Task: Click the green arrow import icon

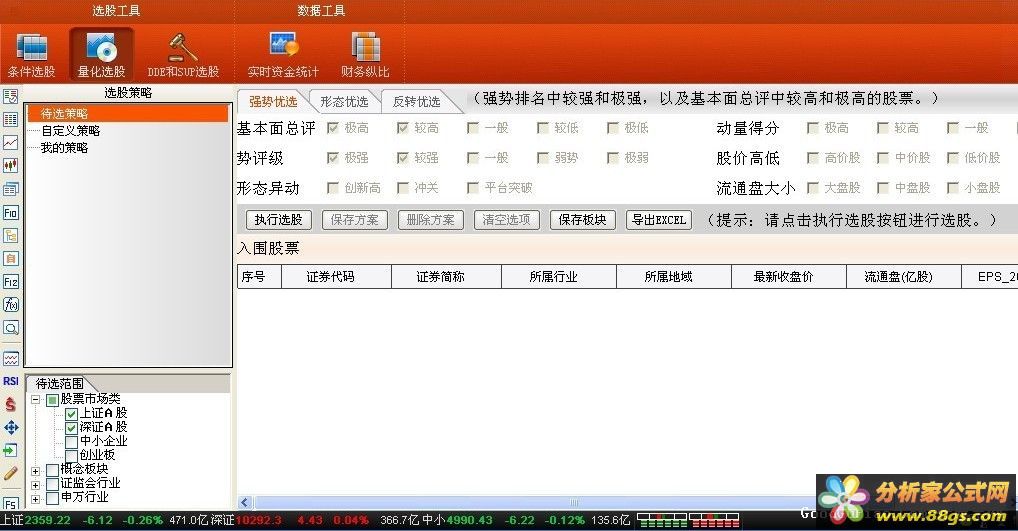Action: coord(10,451)
